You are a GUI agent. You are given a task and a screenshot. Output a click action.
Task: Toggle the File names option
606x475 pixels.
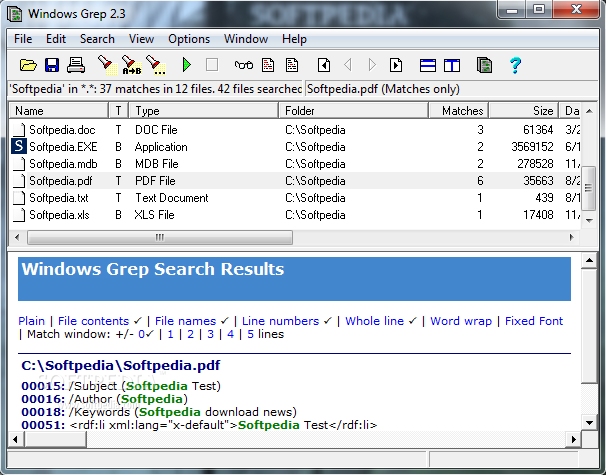pyautogui.click(x=185, y=321)
